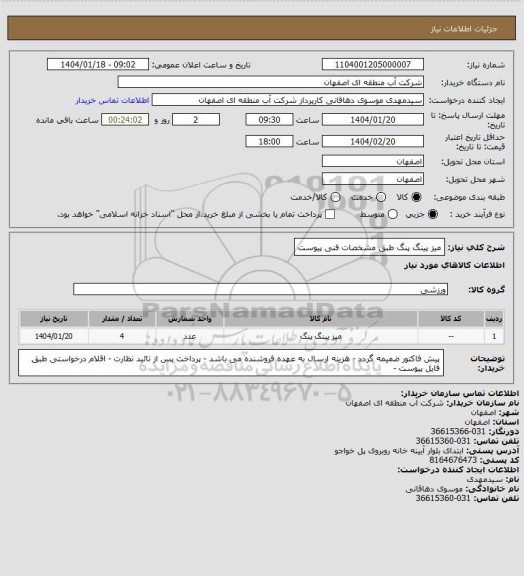This screenshot has height=576, width=524.
Task: Click the نام کالا column header
Action: pos(320,319)
